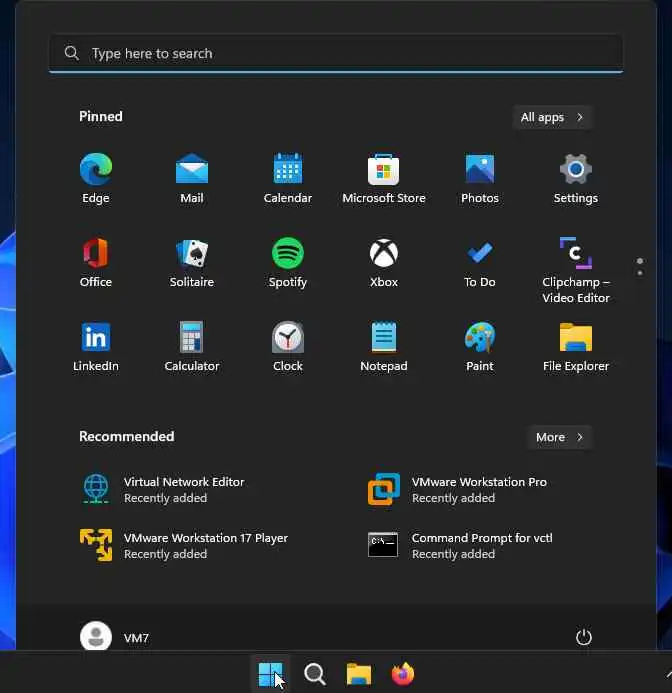Open the Calculator app

tap(191, 346)
